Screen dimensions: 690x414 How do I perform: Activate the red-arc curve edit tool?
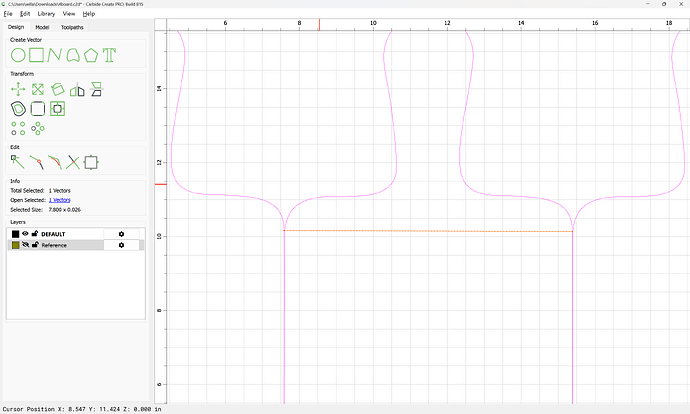[55, 162]
